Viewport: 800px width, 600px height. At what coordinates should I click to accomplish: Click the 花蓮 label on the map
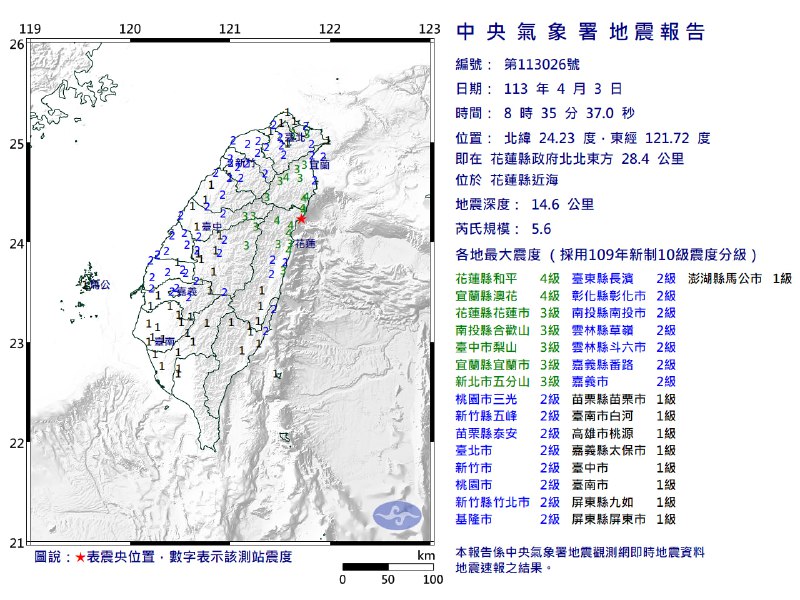[305, 244]
